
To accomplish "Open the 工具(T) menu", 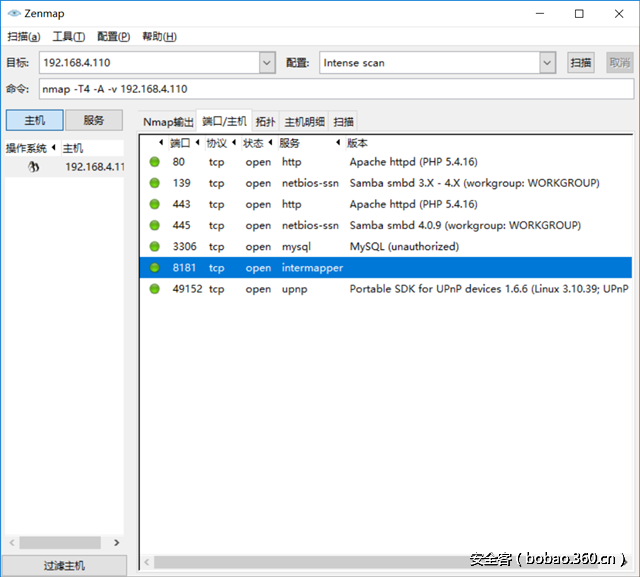I will tap(69, 37).
